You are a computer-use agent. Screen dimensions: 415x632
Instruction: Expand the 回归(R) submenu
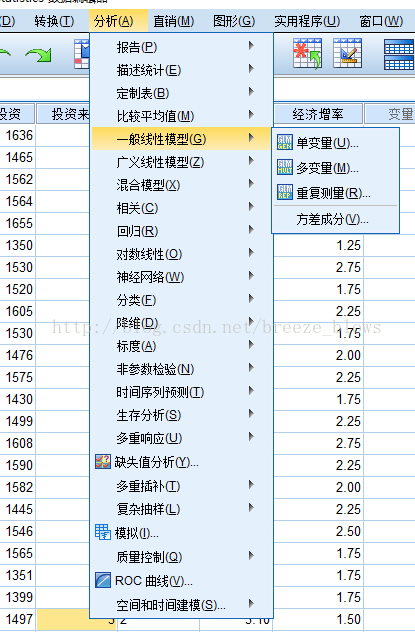click(182, 231)
